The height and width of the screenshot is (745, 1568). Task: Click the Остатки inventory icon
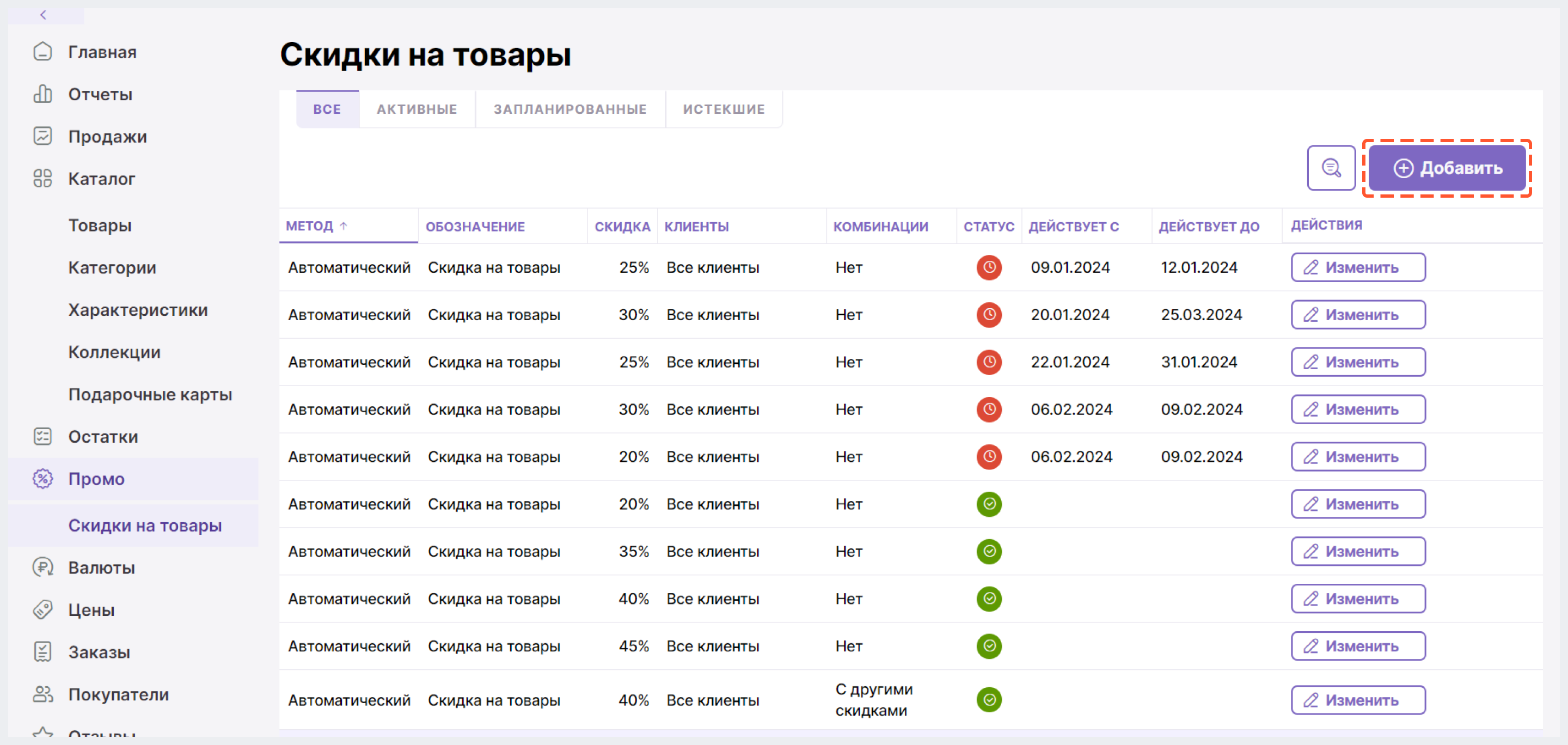click(x=42, y=436)
